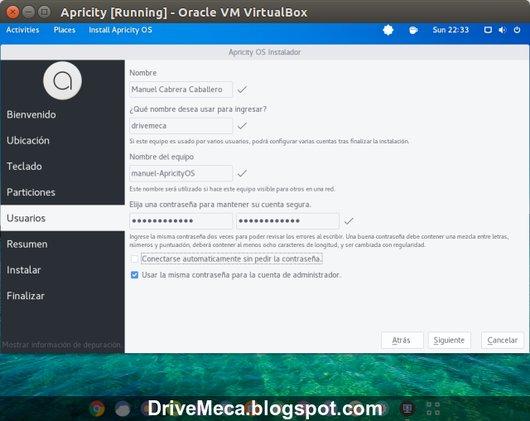Click the checkmark beside the Nombre field
The width and height of the screenshot is (530, 421).
[242, 90]
